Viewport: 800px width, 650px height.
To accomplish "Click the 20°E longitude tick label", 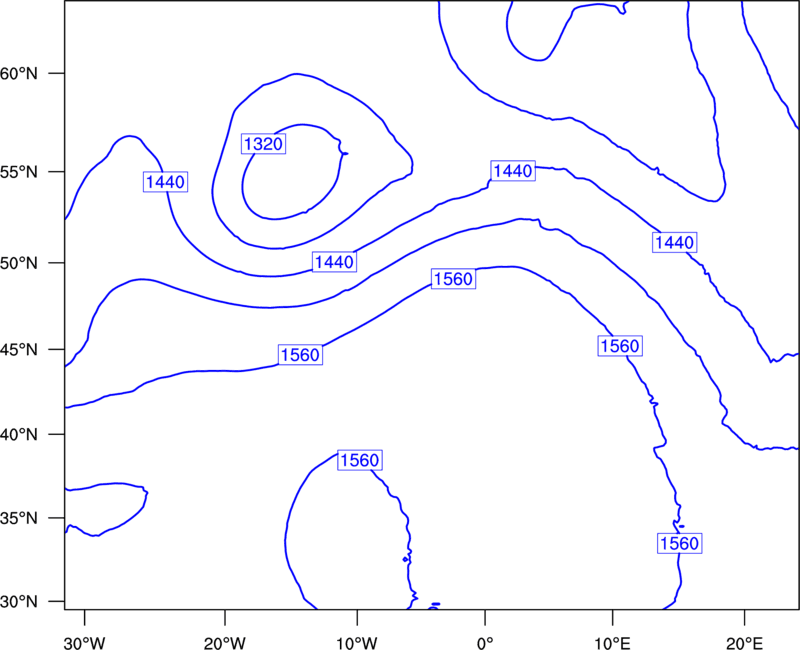I will (744, 643).
